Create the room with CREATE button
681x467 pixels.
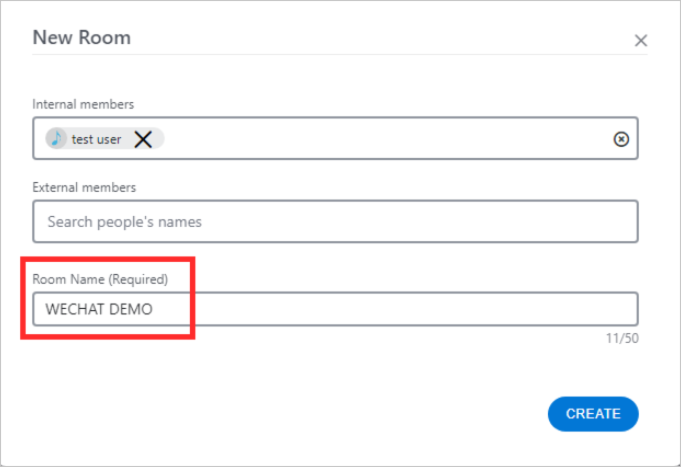coord(593,414)
